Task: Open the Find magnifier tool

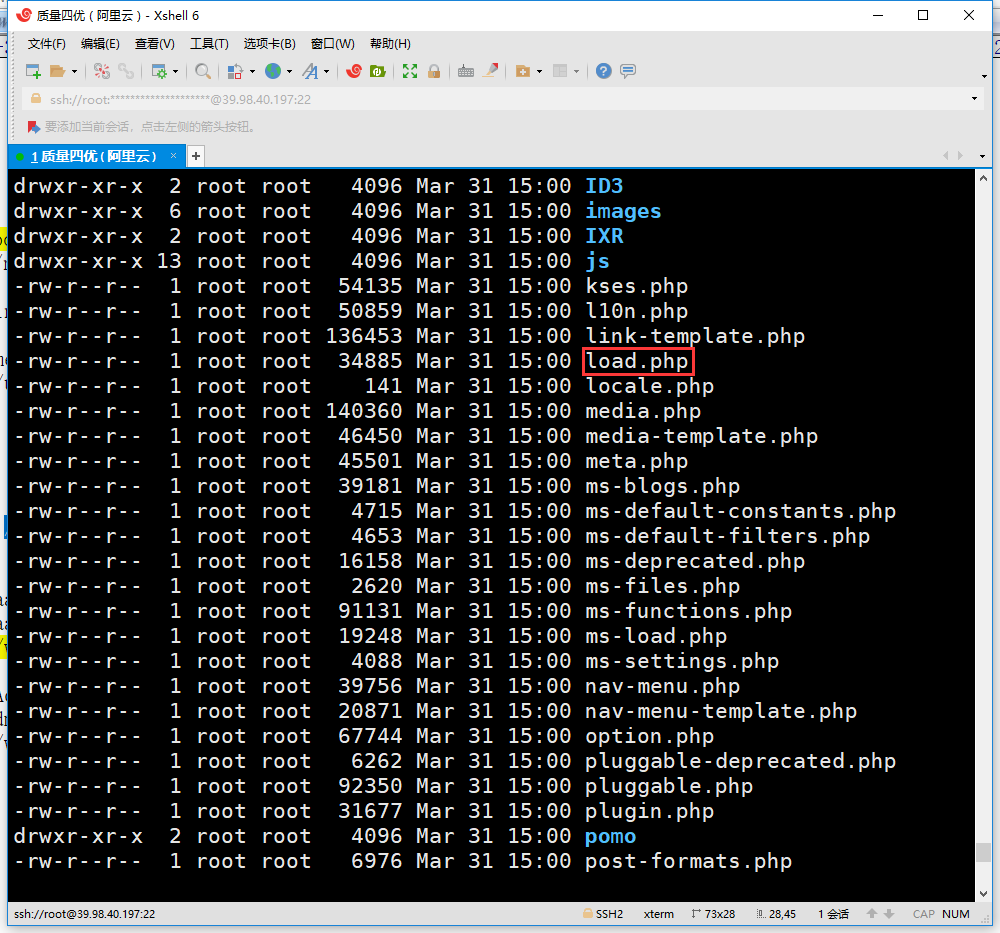Action: coord(203,71)
